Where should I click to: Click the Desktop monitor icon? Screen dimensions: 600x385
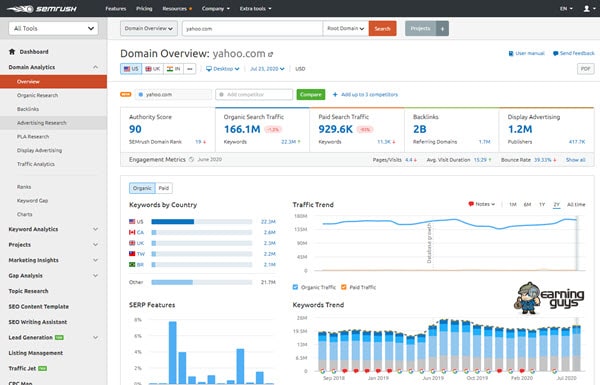(209, 69)
